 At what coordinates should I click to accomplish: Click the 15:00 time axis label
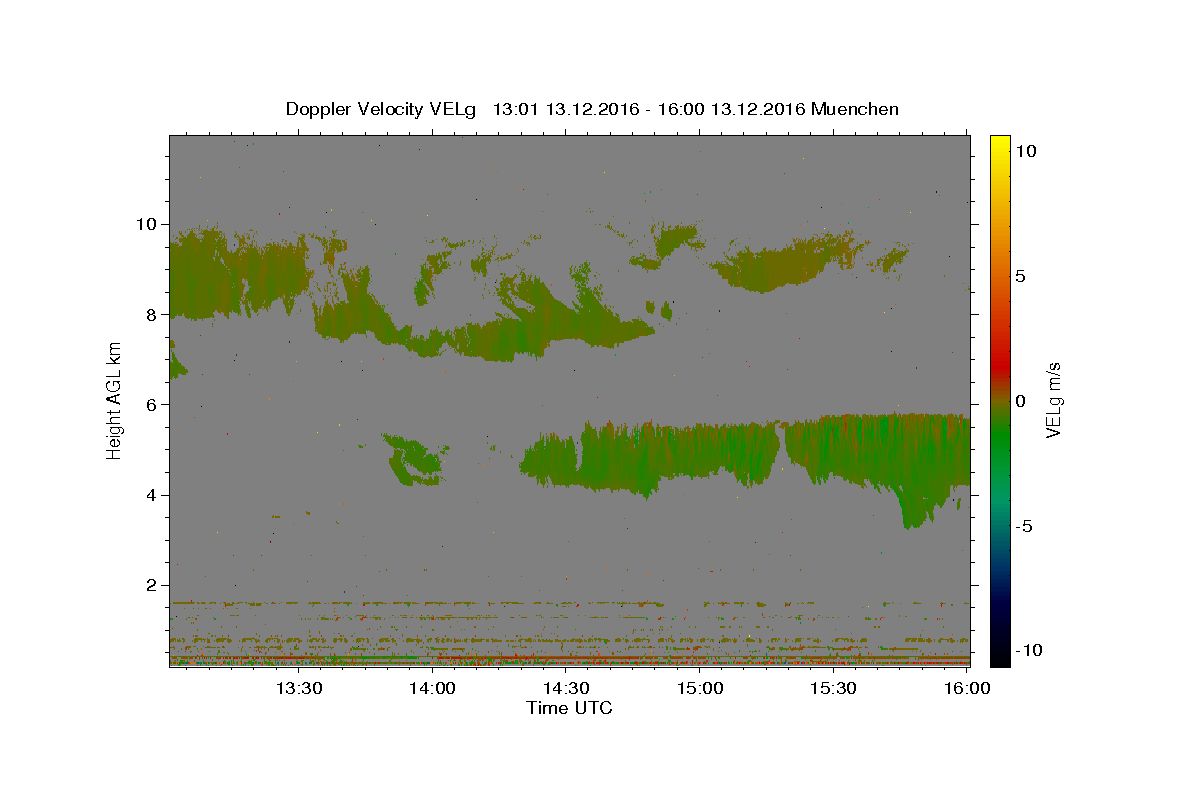pyautogui.click(x=700, y=688)
